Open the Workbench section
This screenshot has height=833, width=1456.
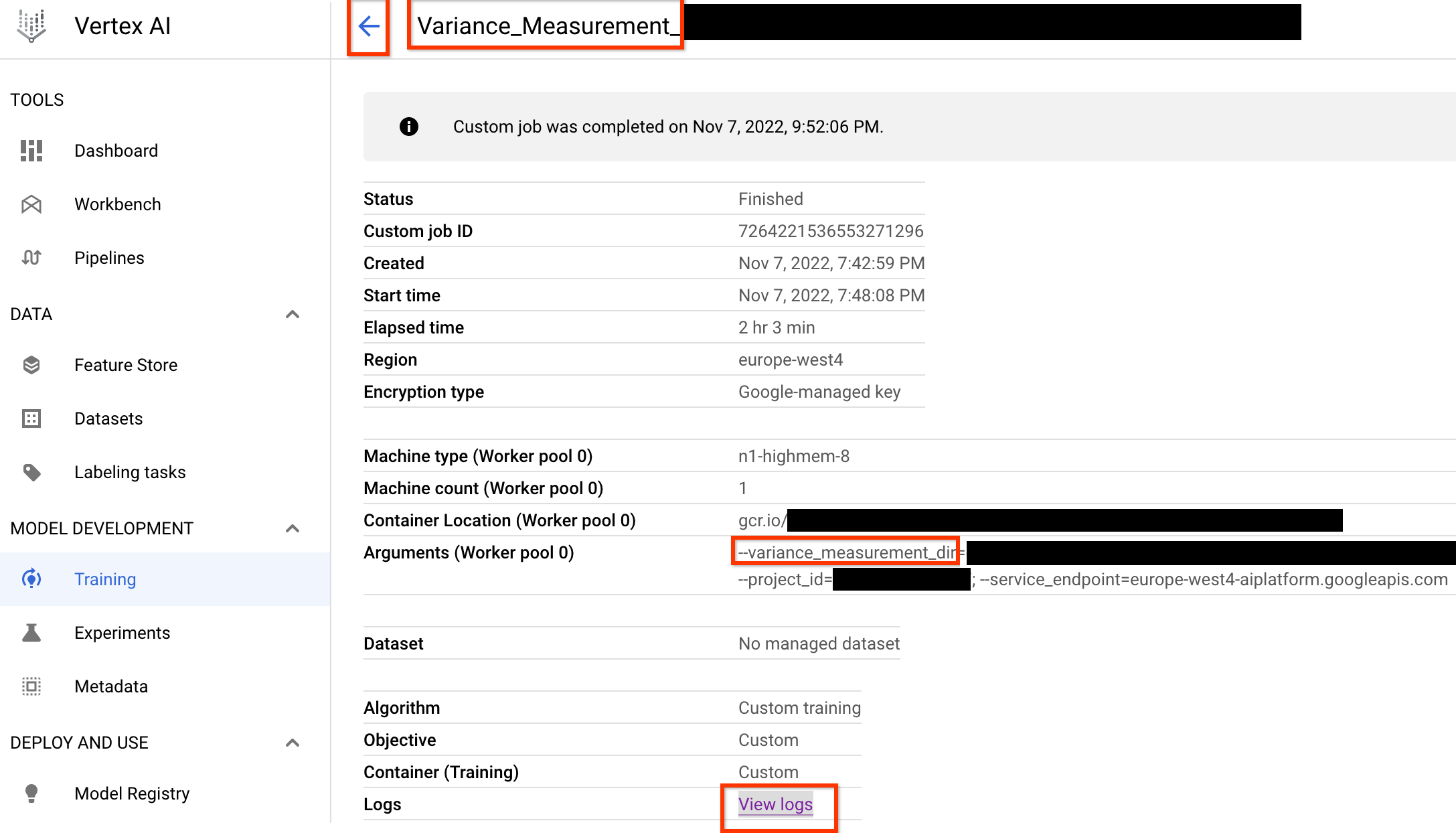click(x=118, y=204)
